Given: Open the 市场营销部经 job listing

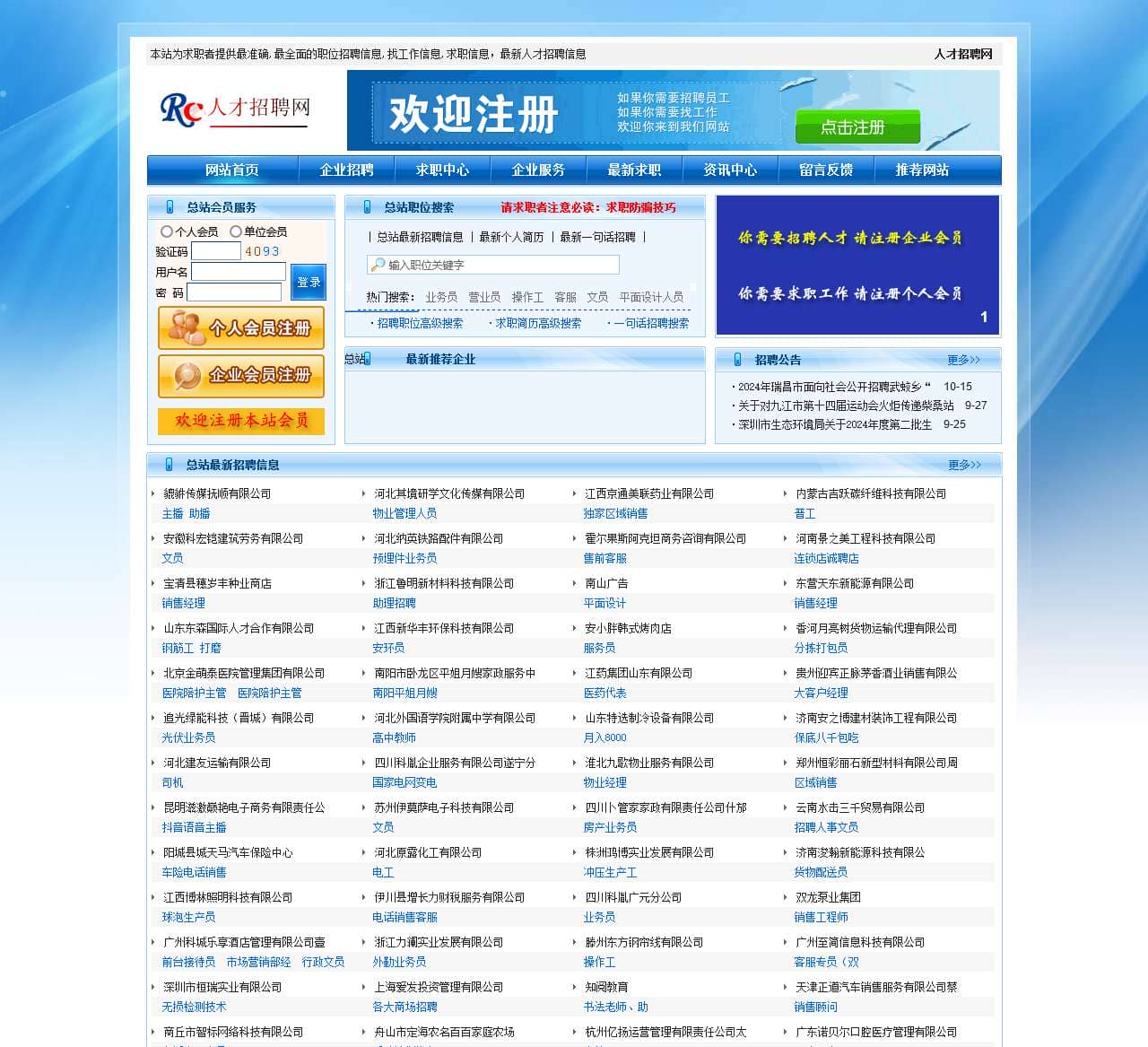Looking at the screenshot, I should point(258,962).
